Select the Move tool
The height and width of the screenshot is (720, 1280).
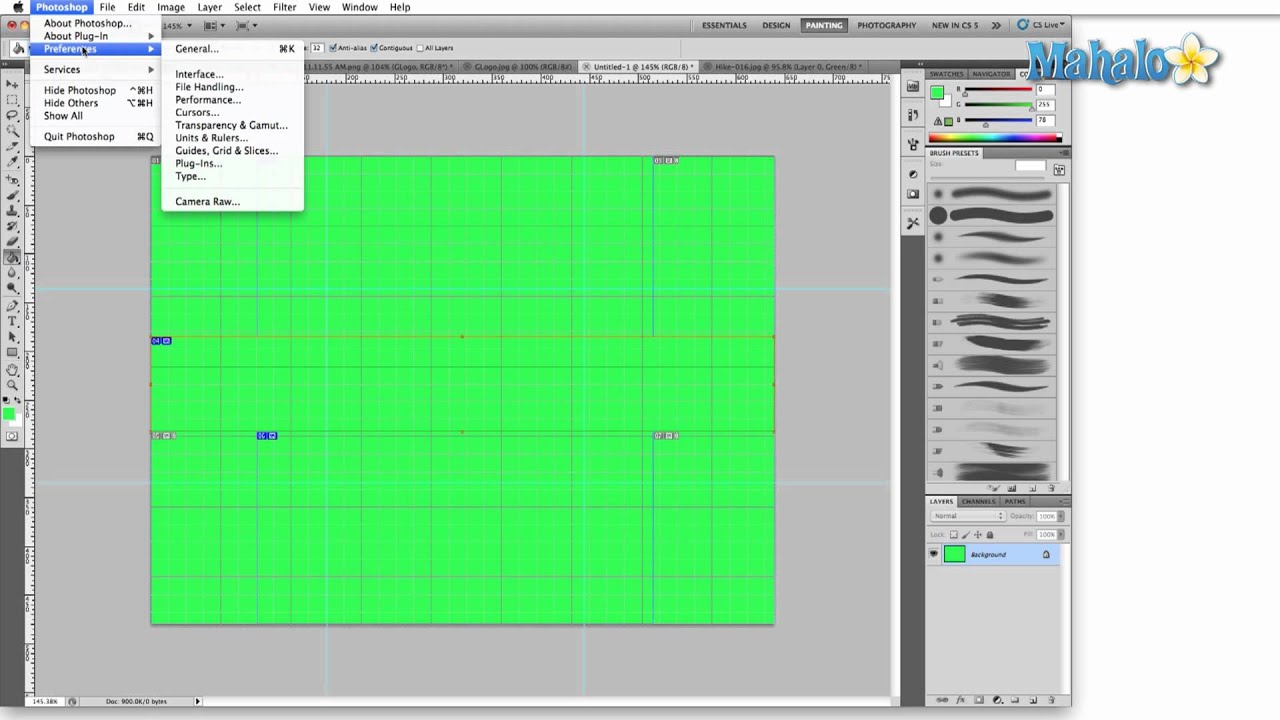(13, 84)
